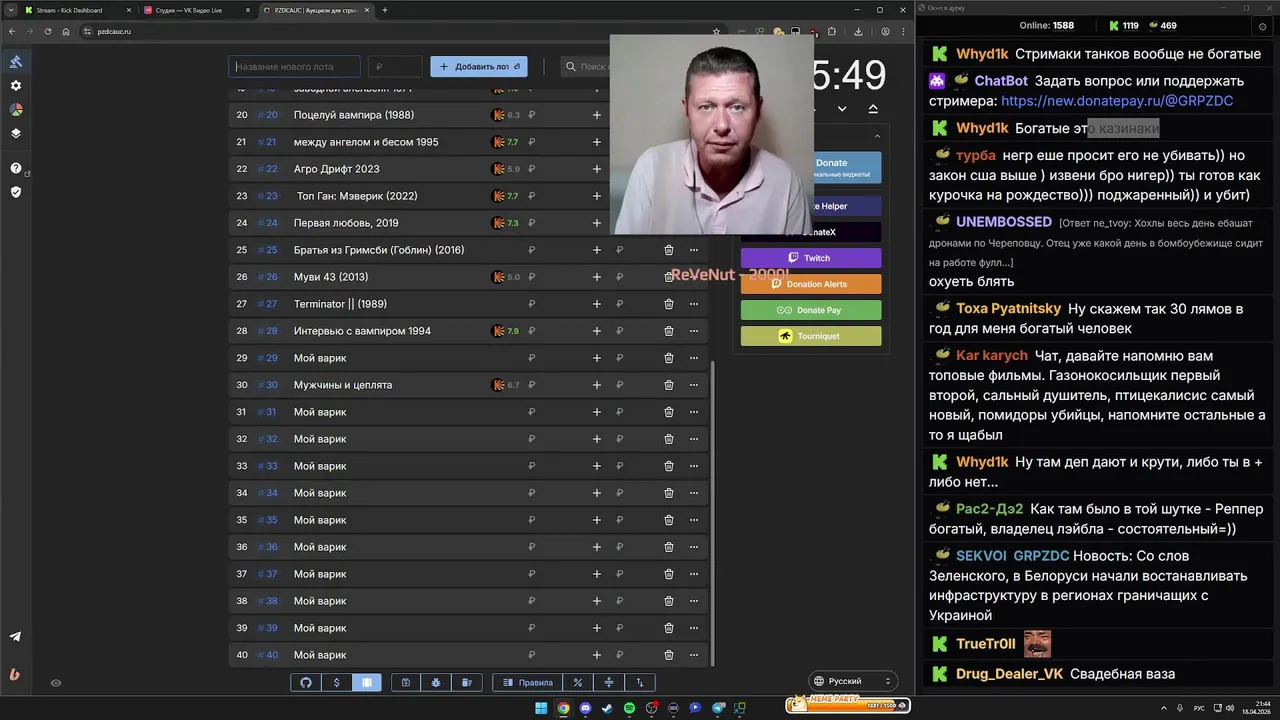Add amount to lot Поцелуй вампира (1988)

[597, 115]
